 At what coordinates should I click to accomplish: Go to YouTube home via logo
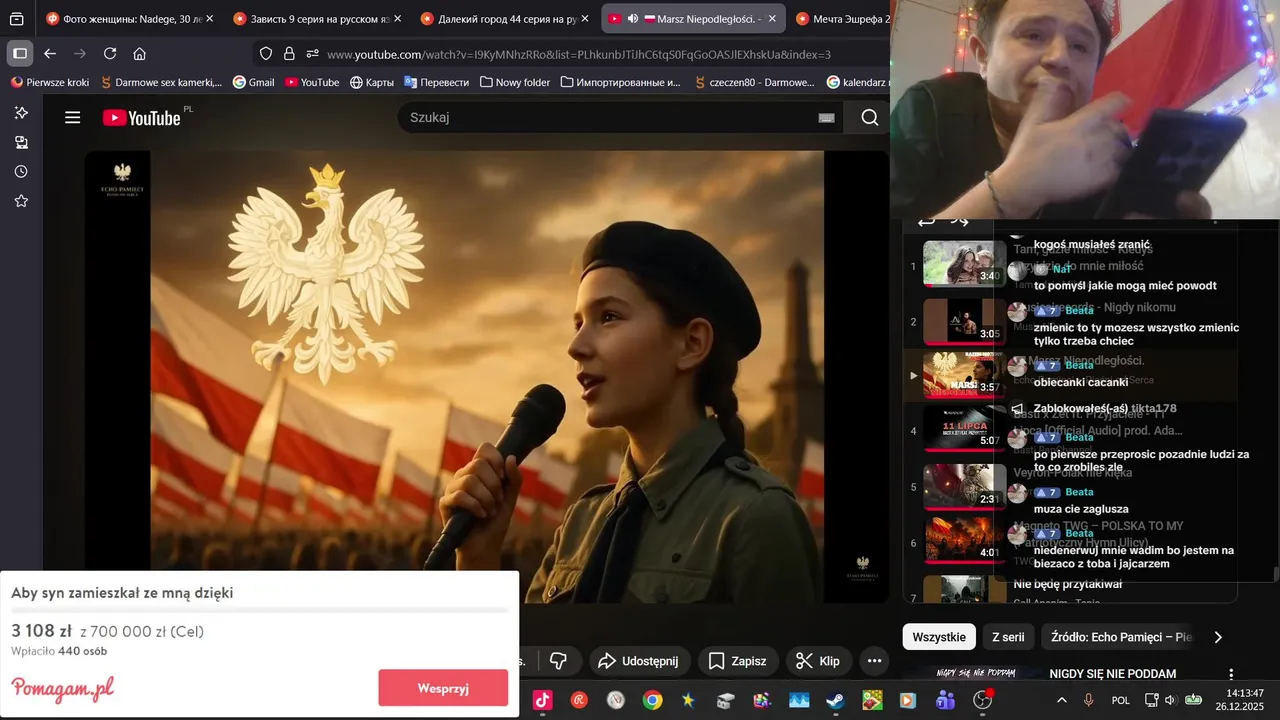tap(141, 118)
